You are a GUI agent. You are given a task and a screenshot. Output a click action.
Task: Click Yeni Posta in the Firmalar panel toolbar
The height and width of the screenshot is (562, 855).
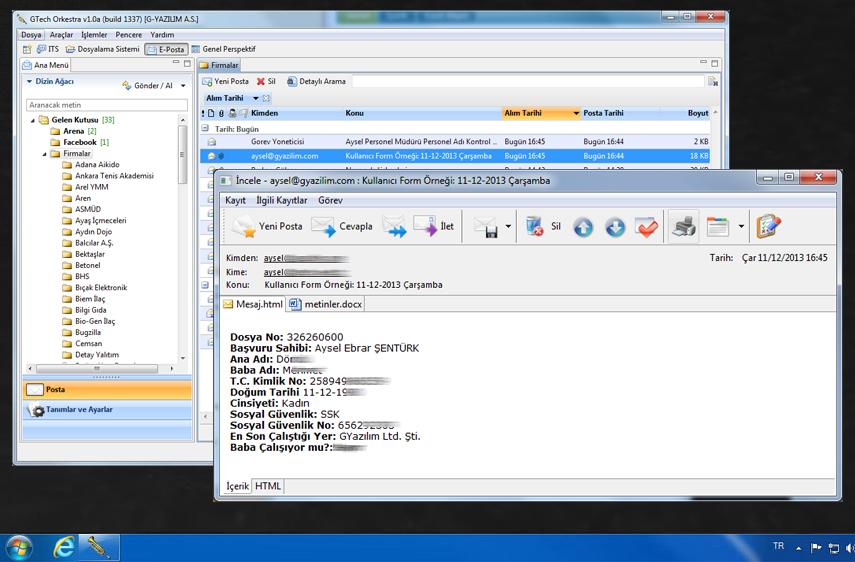coord(226,81)
